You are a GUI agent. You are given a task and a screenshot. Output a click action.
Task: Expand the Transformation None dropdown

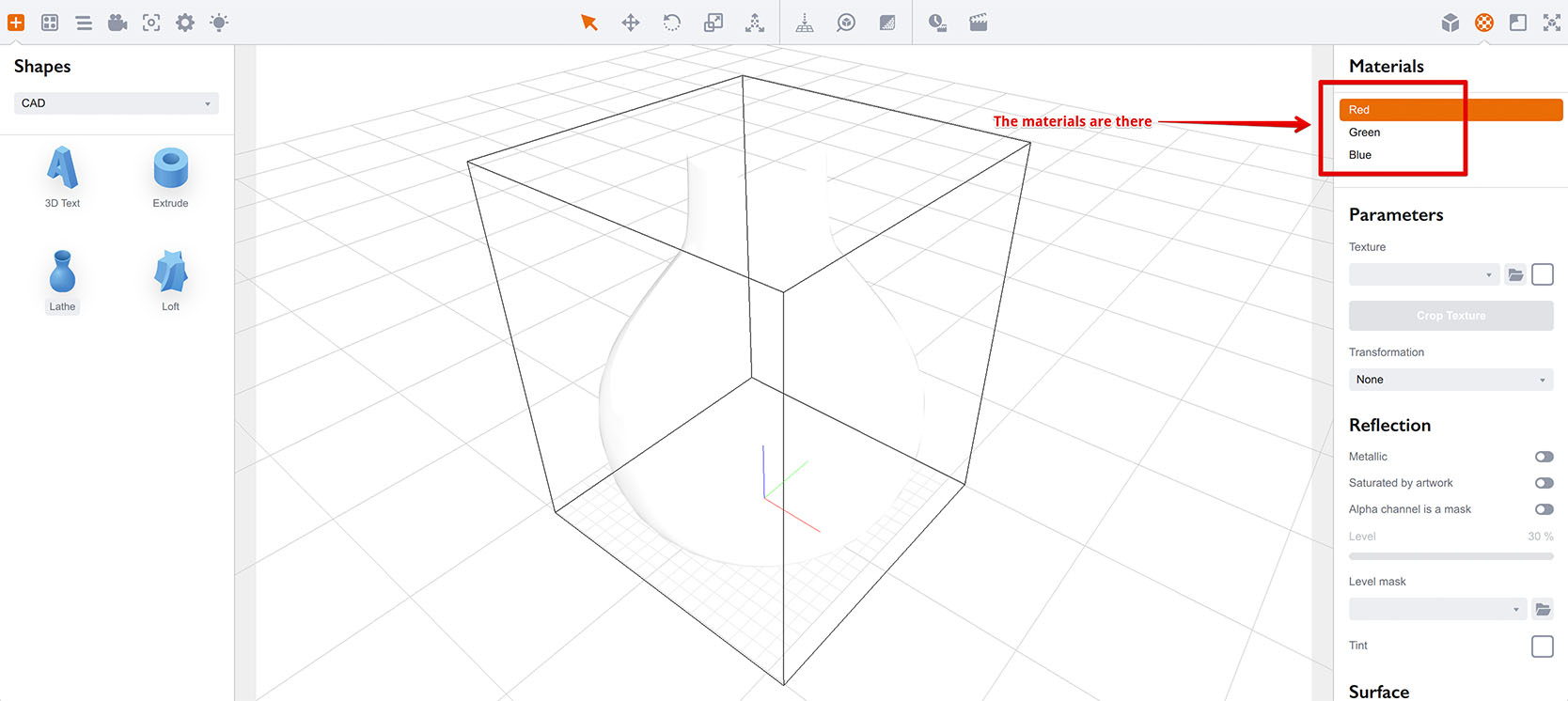(x=1450, y=380)
